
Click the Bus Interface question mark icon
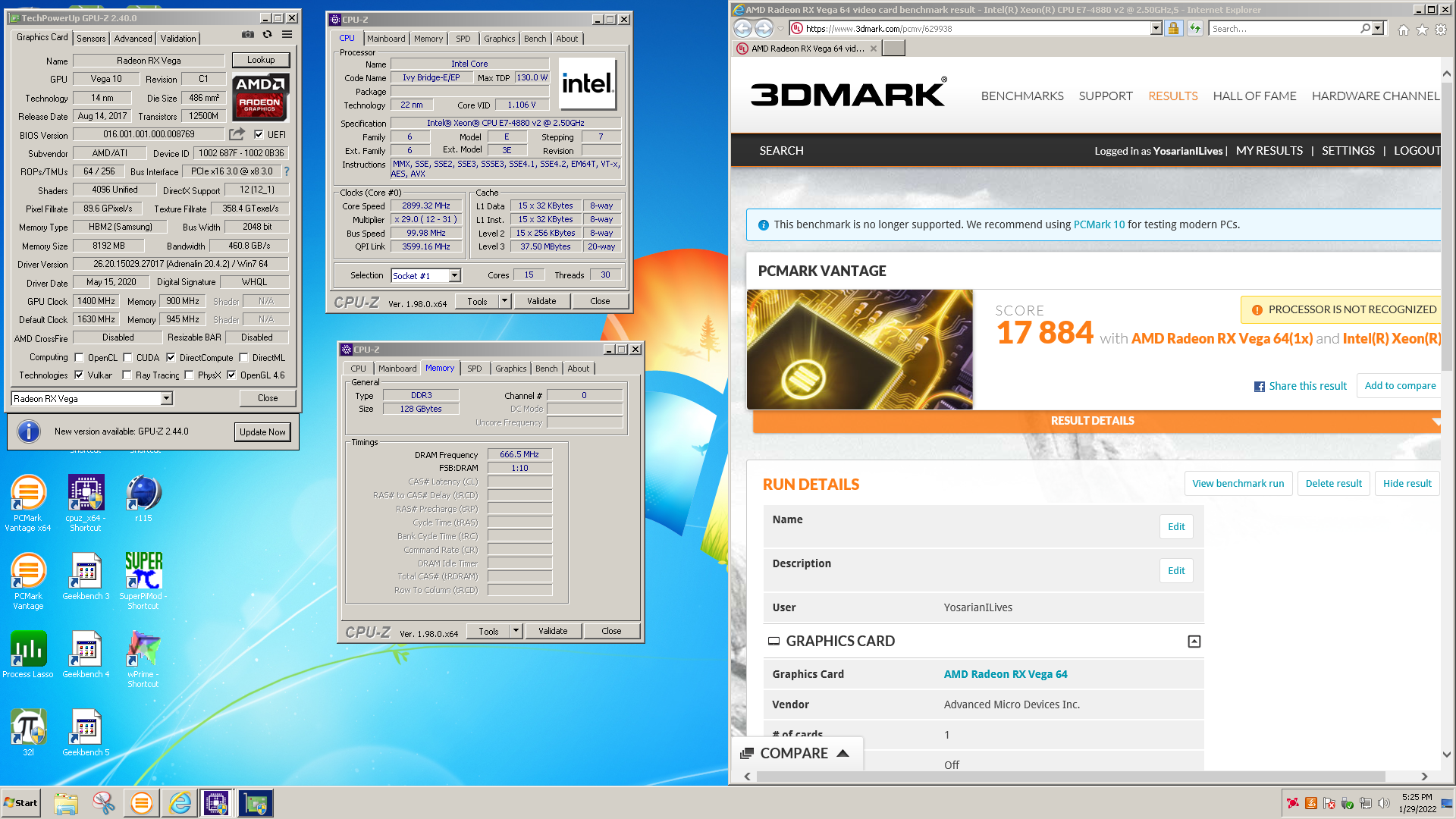(x=287, y=171)
